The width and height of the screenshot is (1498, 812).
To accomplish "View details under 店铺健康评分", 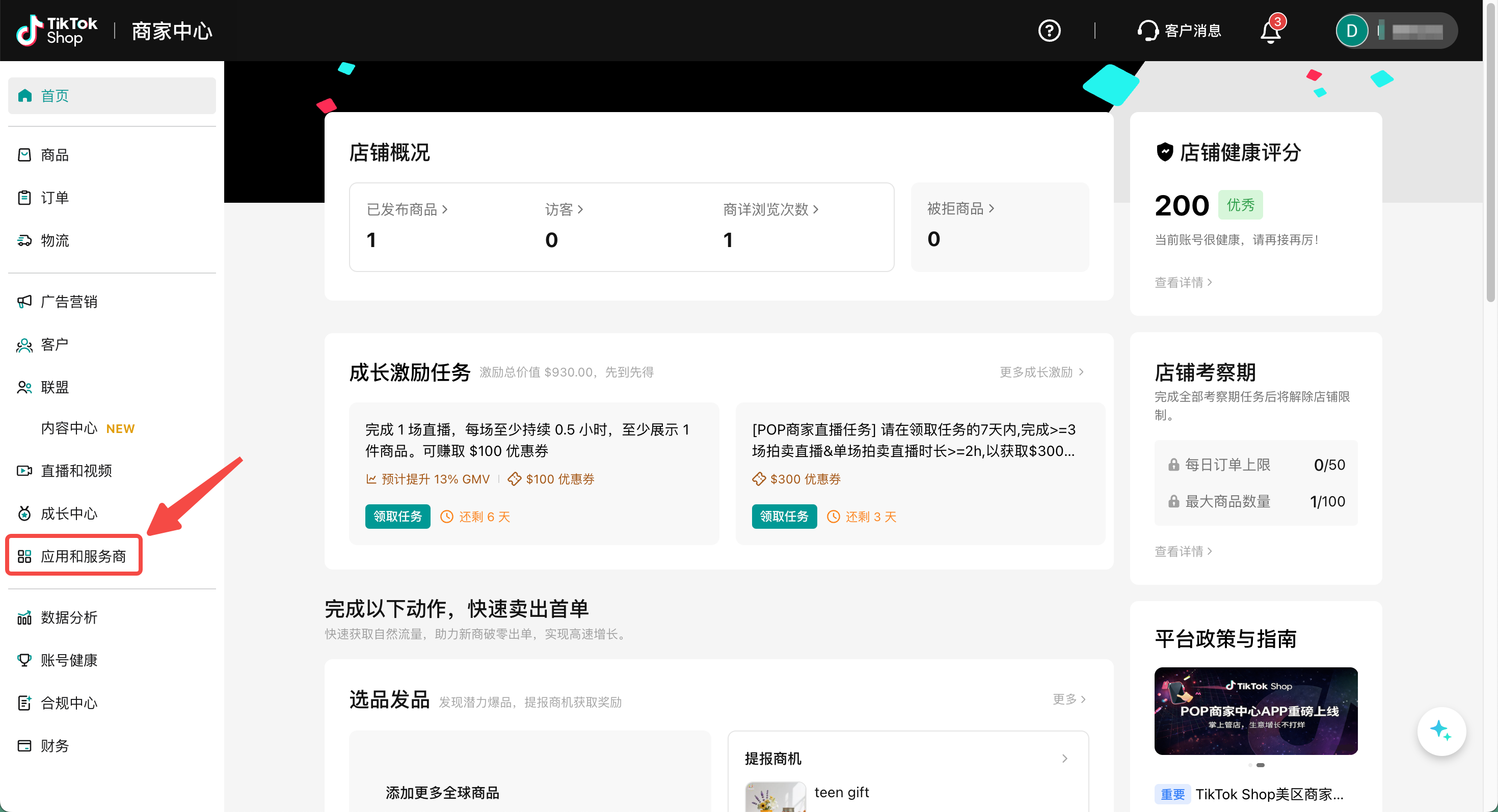I will pos(1184,282).
